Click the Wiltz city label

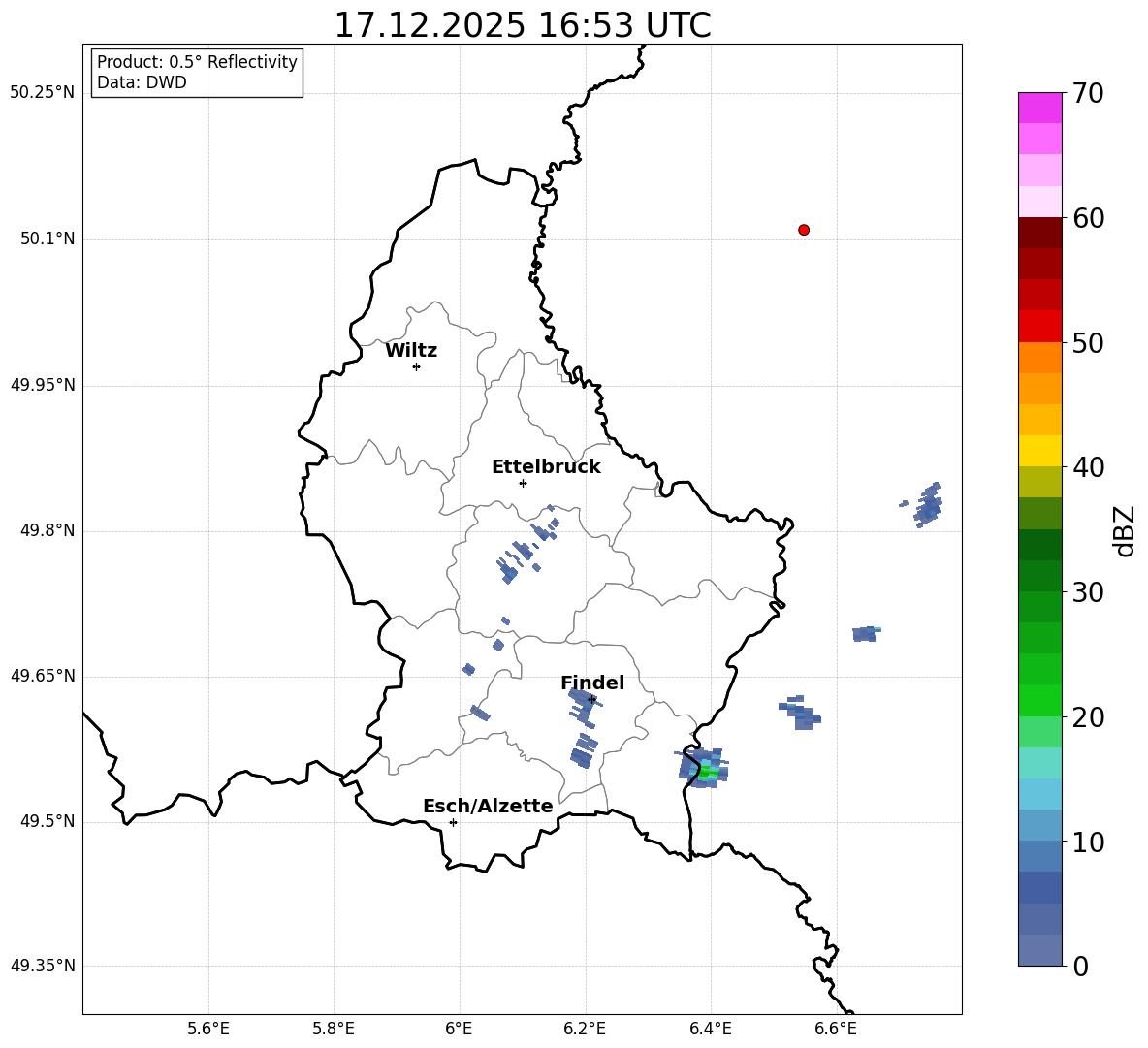(411, 351)
